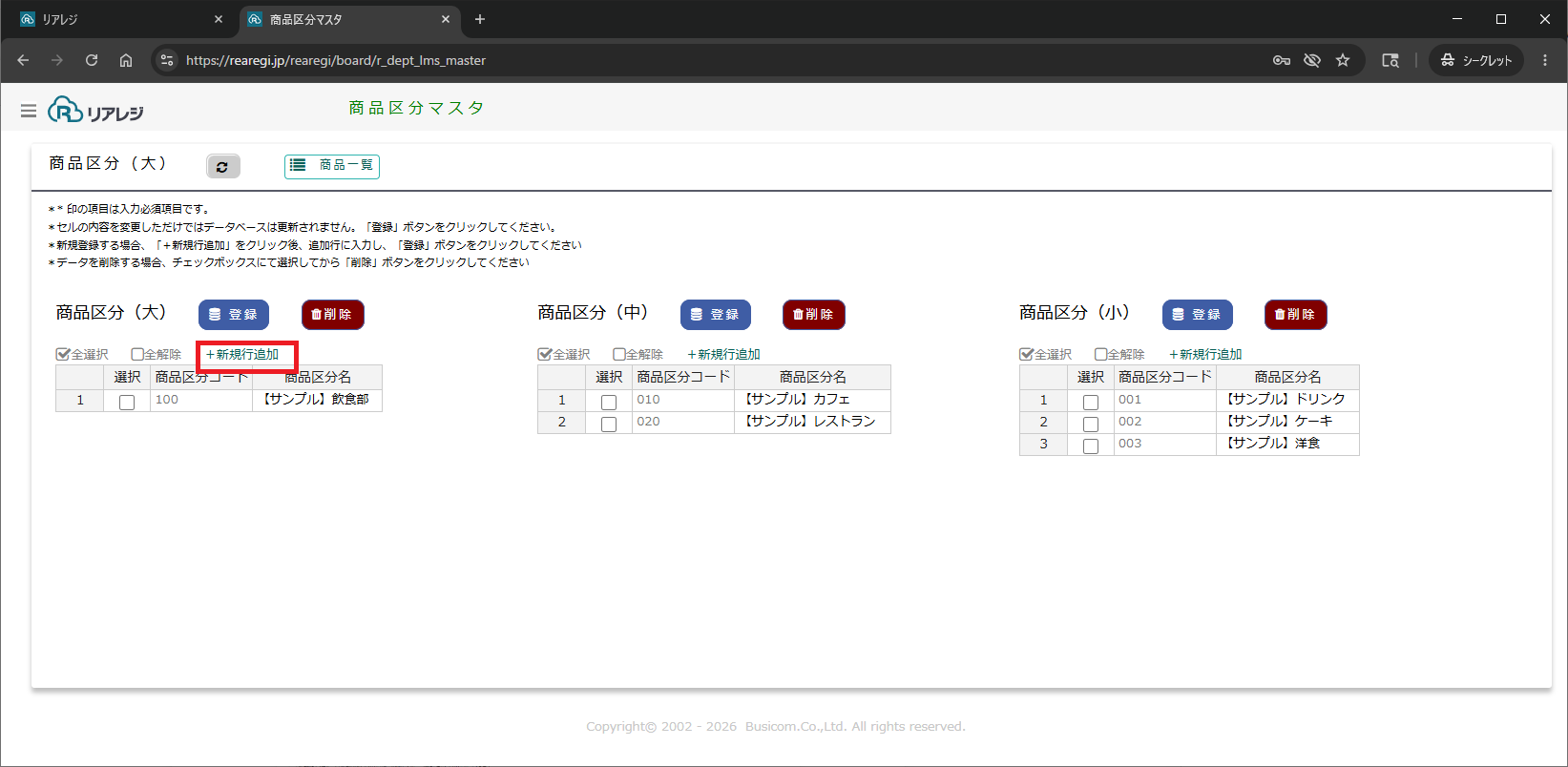The width and height of the screenshot is (1568, 767).
Task: Open a new tab with plus icon
Action: (480, 19)
